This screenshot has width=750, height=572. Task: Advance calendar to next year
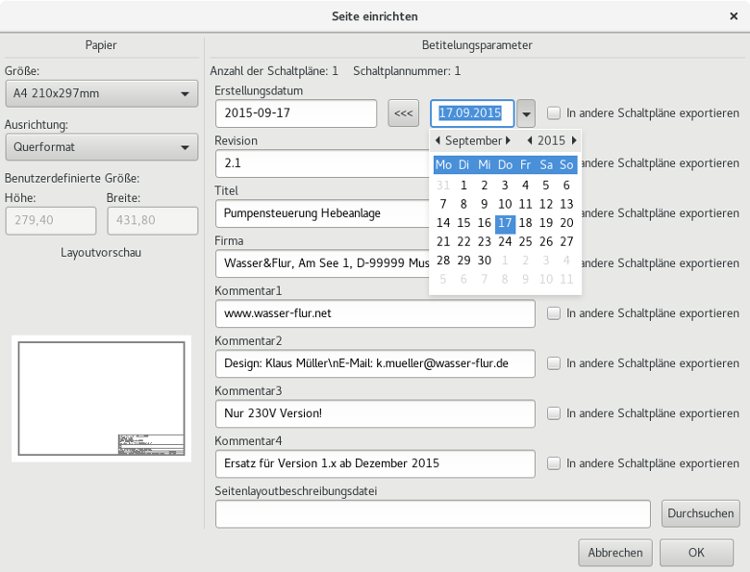(574, 141)
